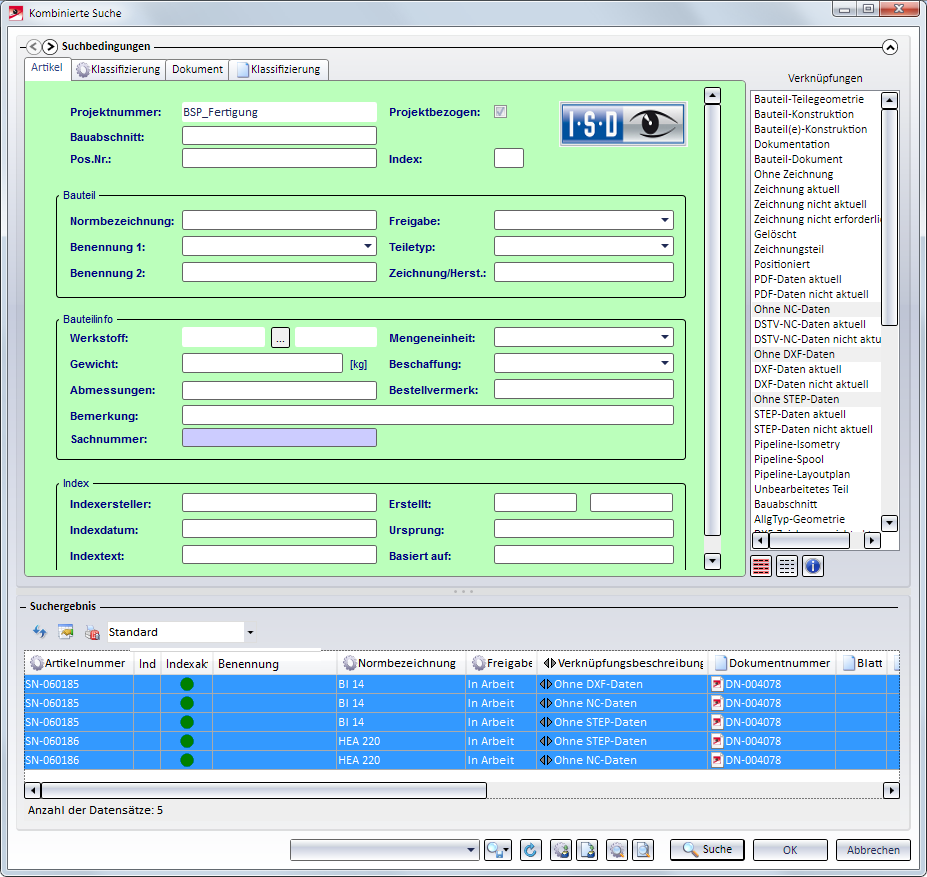
Task: Click the printer icon in Suchergebnis toolbar
Action: click(x=92, y=632)
